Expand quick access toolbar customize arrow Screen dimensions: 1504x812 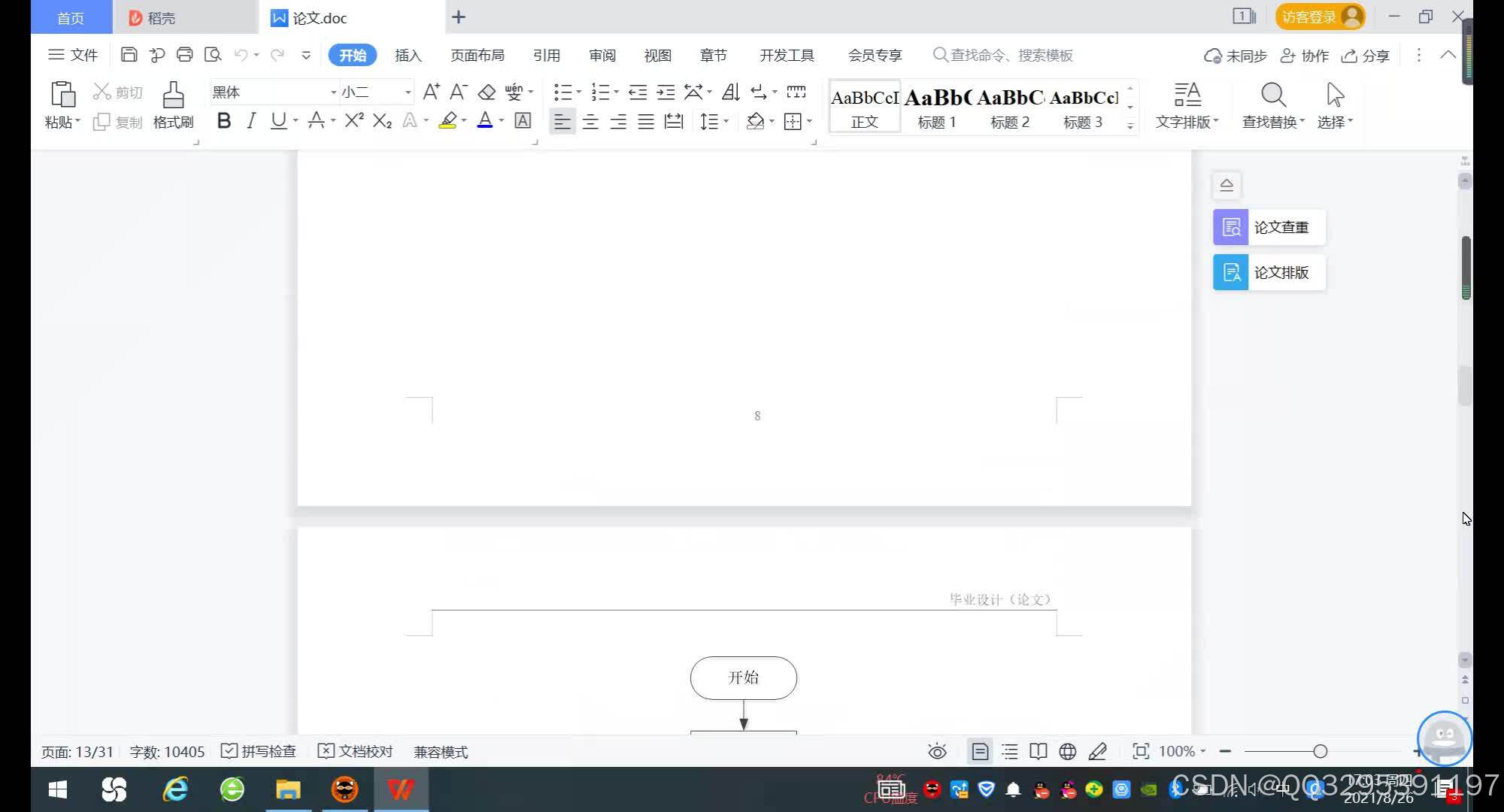(x=306, y=55)
